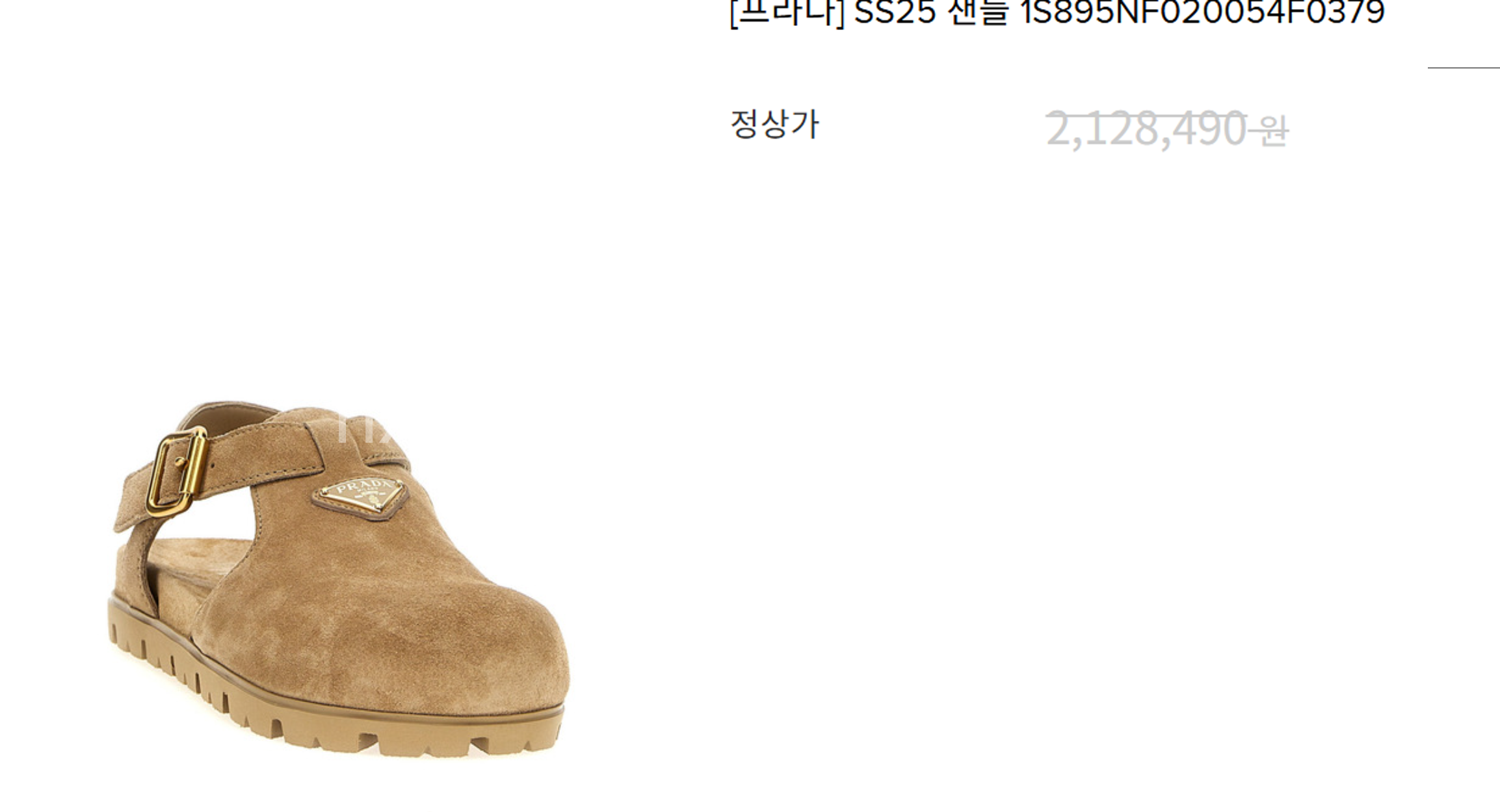The width and height of the screenshot is (1500, 812).
Task: Click the [프라다] brand tag in title
Action: 787,12
